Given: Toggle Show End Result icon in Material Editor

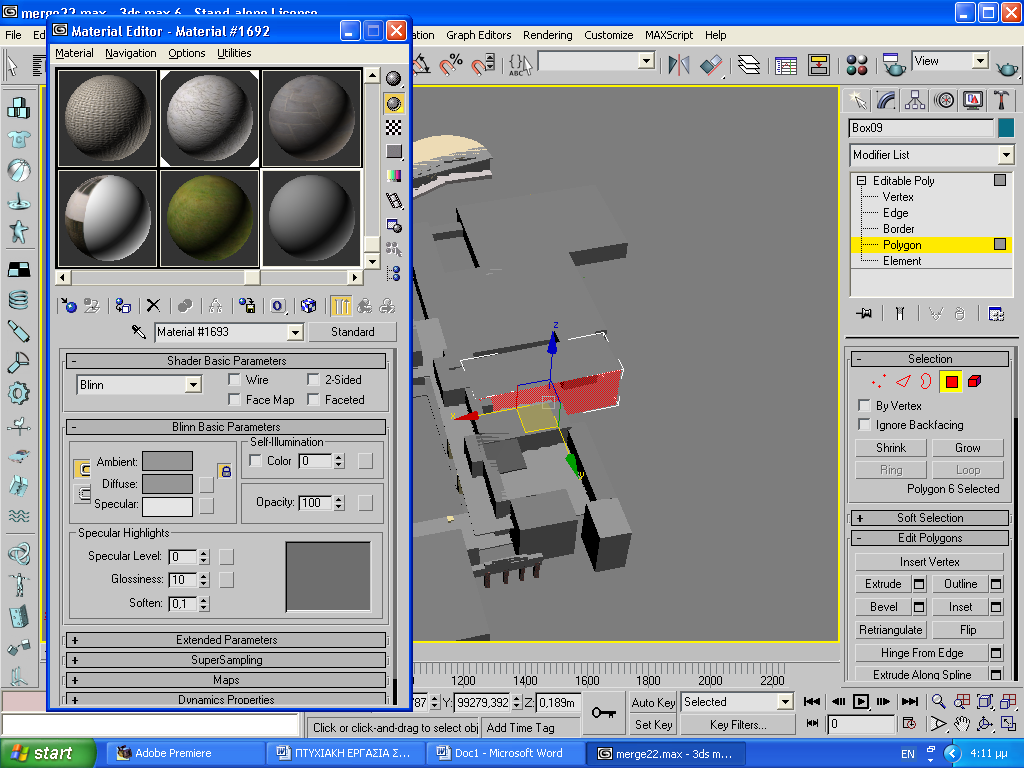Looking at the screenshot, I should (340, 306).
